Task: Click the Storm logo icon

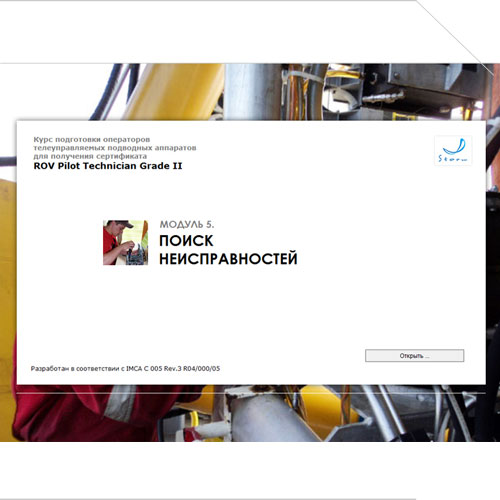Action: (x=453, y=150)
